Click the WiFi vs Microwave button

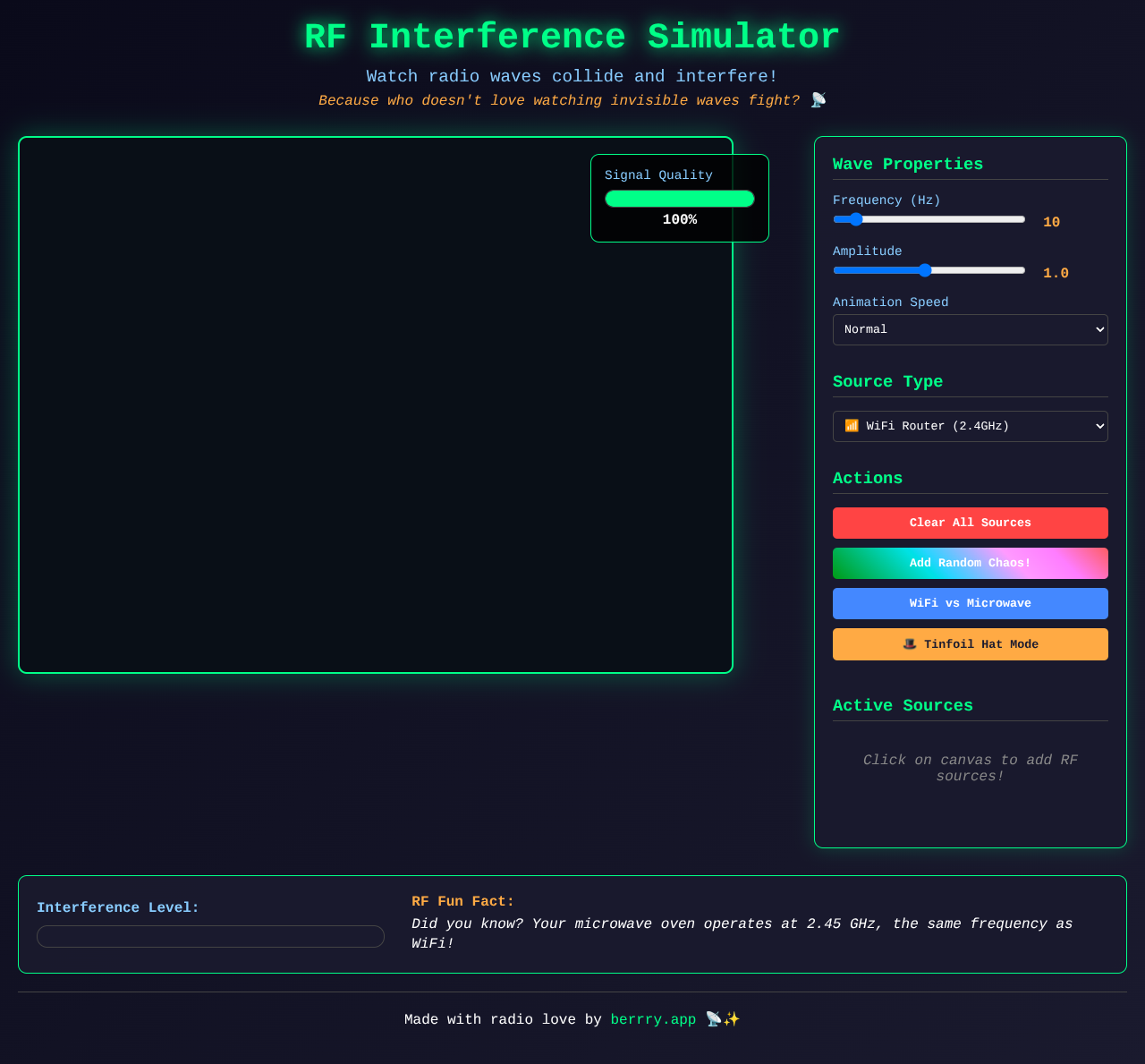tap(970, 603)
